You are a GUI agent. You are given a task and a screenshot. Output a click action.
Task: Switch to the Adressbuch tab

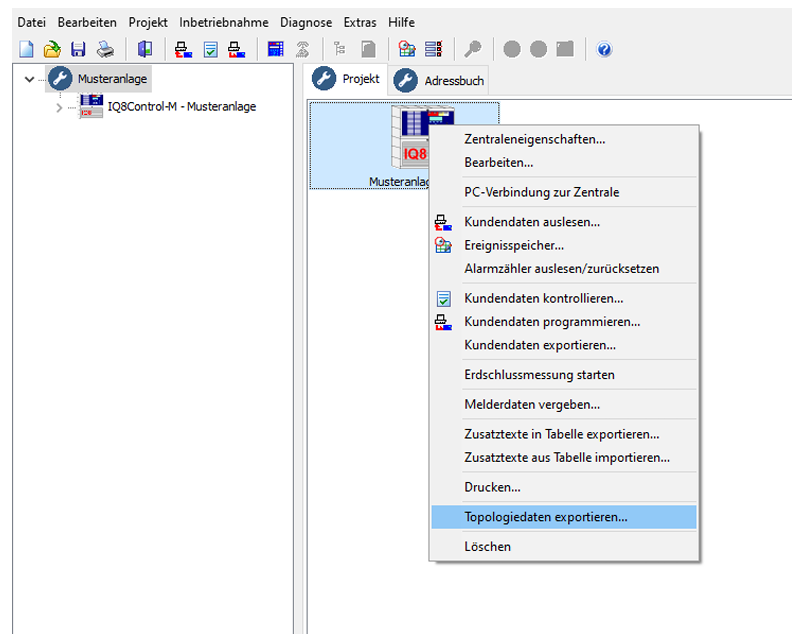[440, 80]
